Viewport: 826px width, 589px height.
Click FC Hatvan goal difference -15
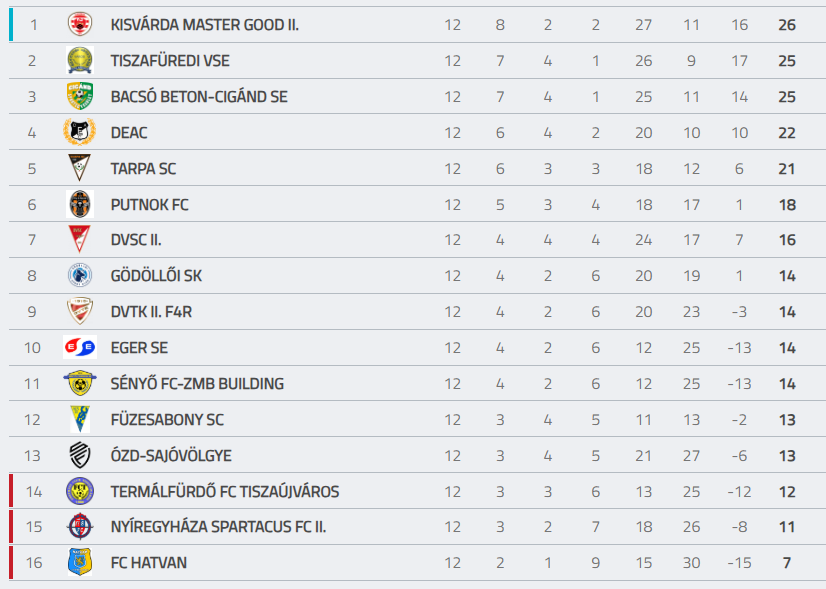[x=739, y=563]
